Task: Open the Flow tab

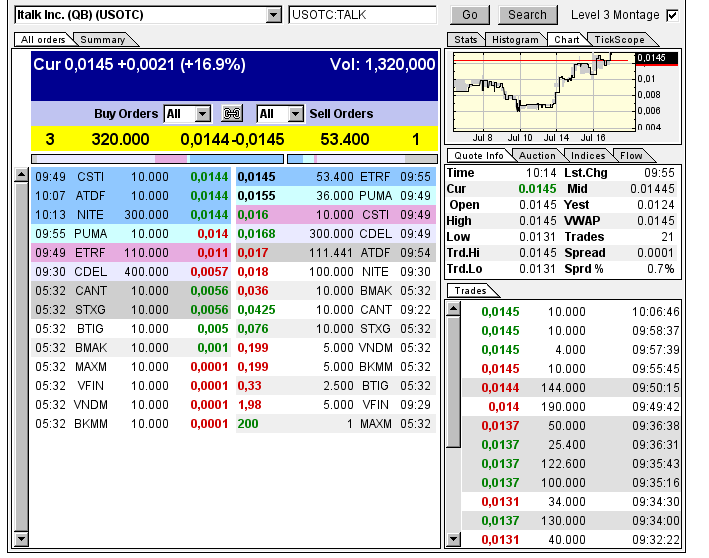Action: pyautogui.click(x=631, y=156)
